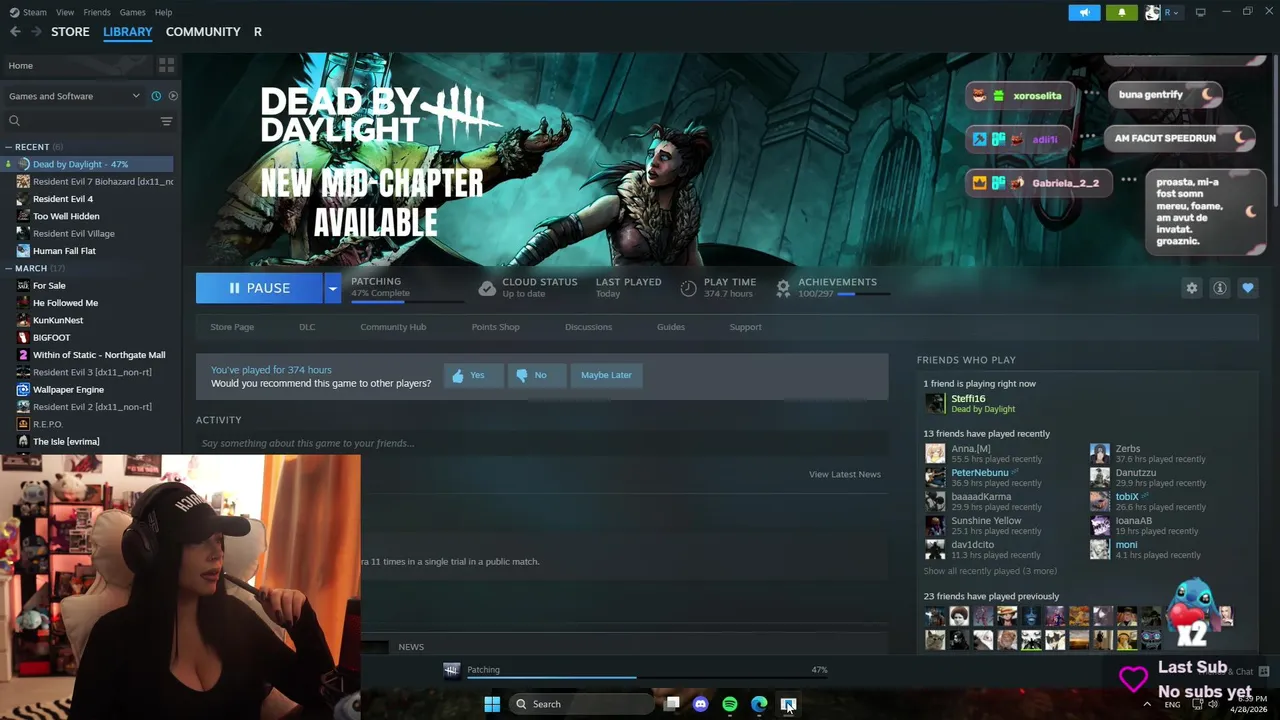Open Dead by Daylight settings gear
1280x720 pixels.
click(x=1192, y=288)
